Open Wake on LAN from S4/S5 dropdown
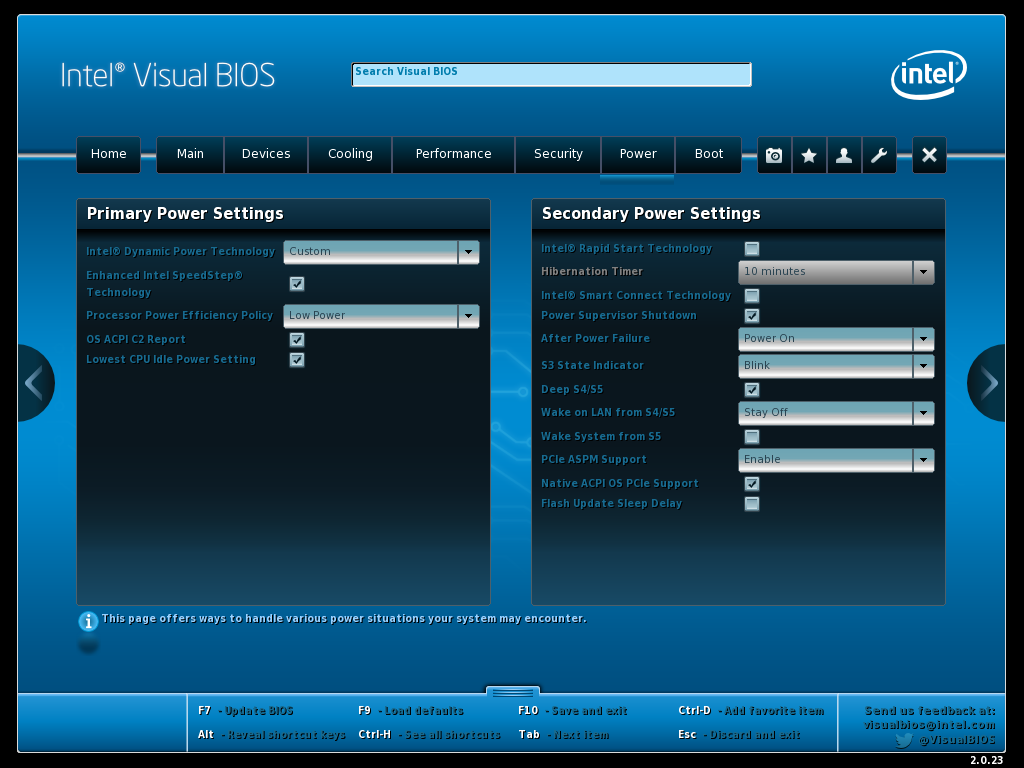This screenshot has height=768, width=1024. click(x=836, y=413)
